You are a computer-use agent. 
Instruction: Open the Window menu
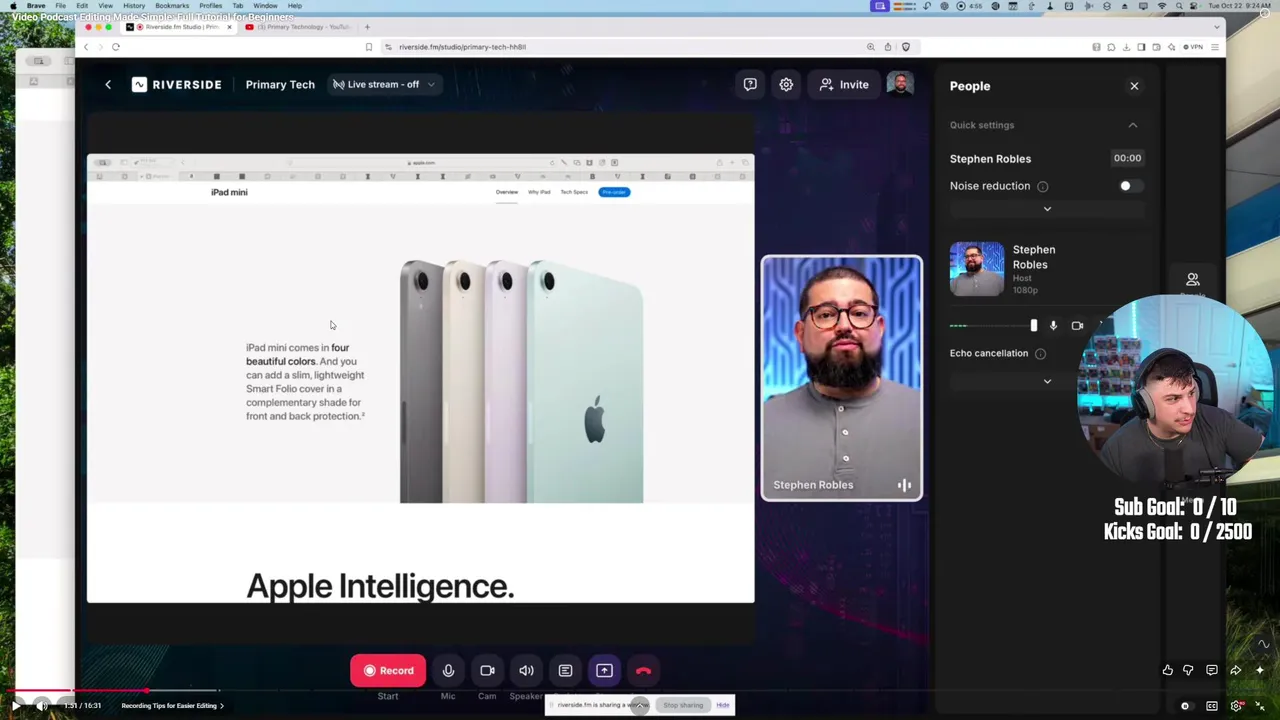tap(265, 6)
